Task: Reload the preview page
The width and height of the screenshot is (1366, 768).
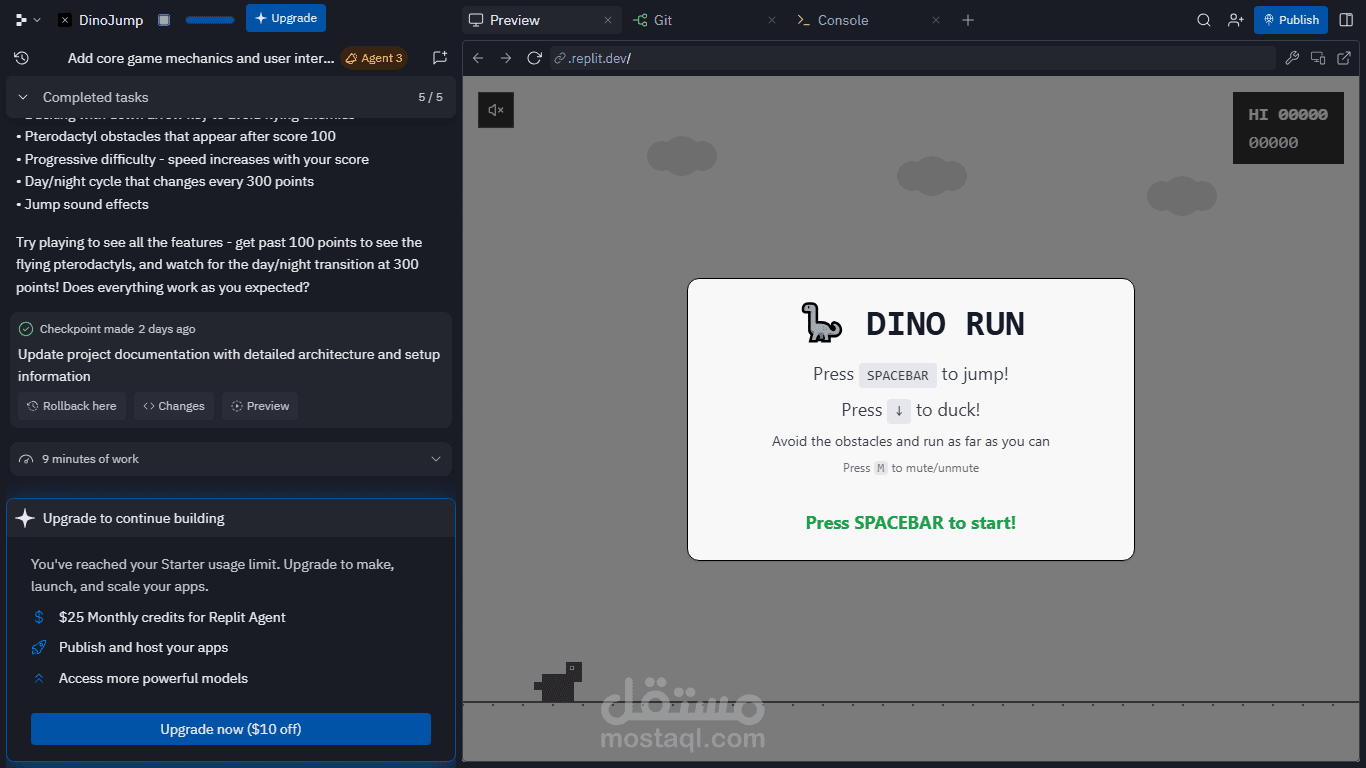Action: [534, 58]
